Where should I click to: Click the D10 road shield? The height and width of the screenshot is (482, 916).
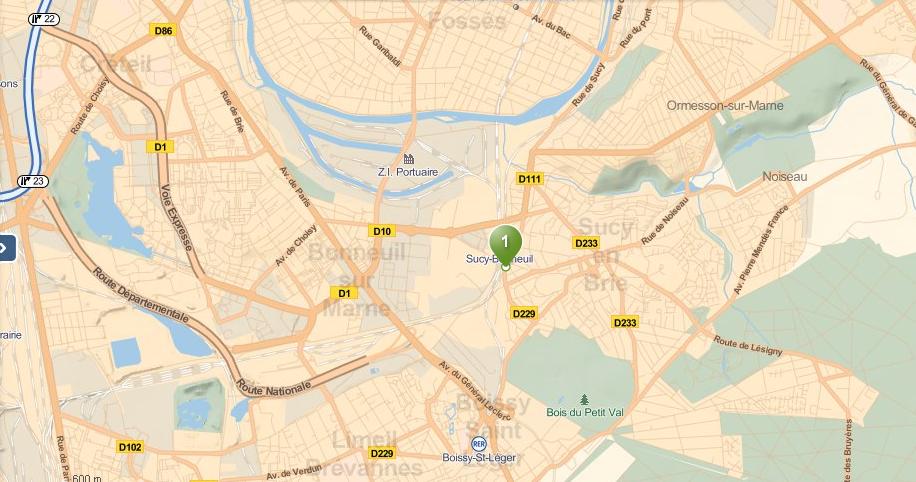(382, 231)
